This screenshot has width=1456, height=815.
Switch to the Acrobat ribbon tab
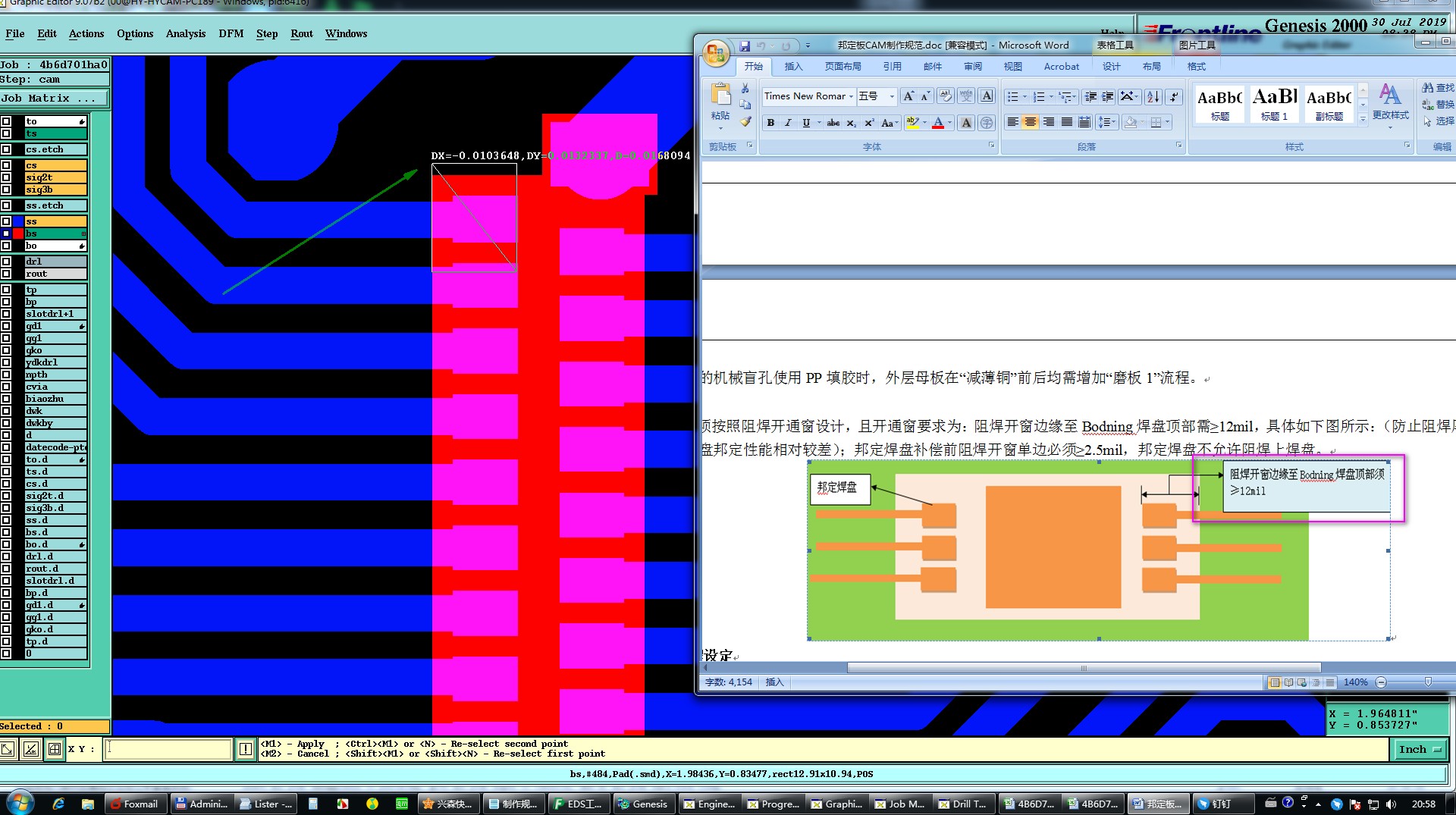1061,67
